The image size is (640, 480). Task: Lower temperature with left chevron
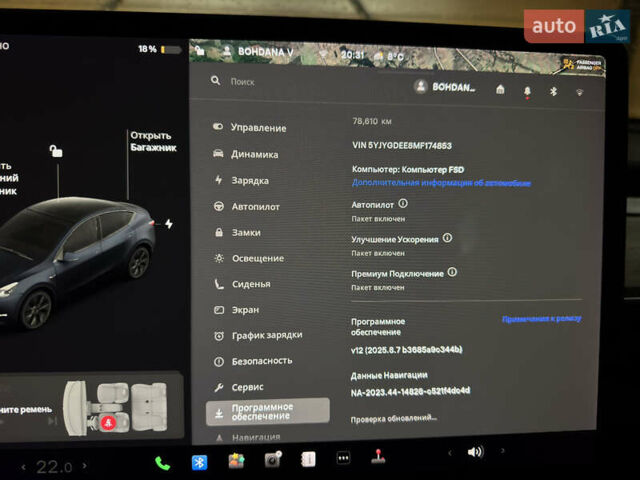(x=23, y=467)
